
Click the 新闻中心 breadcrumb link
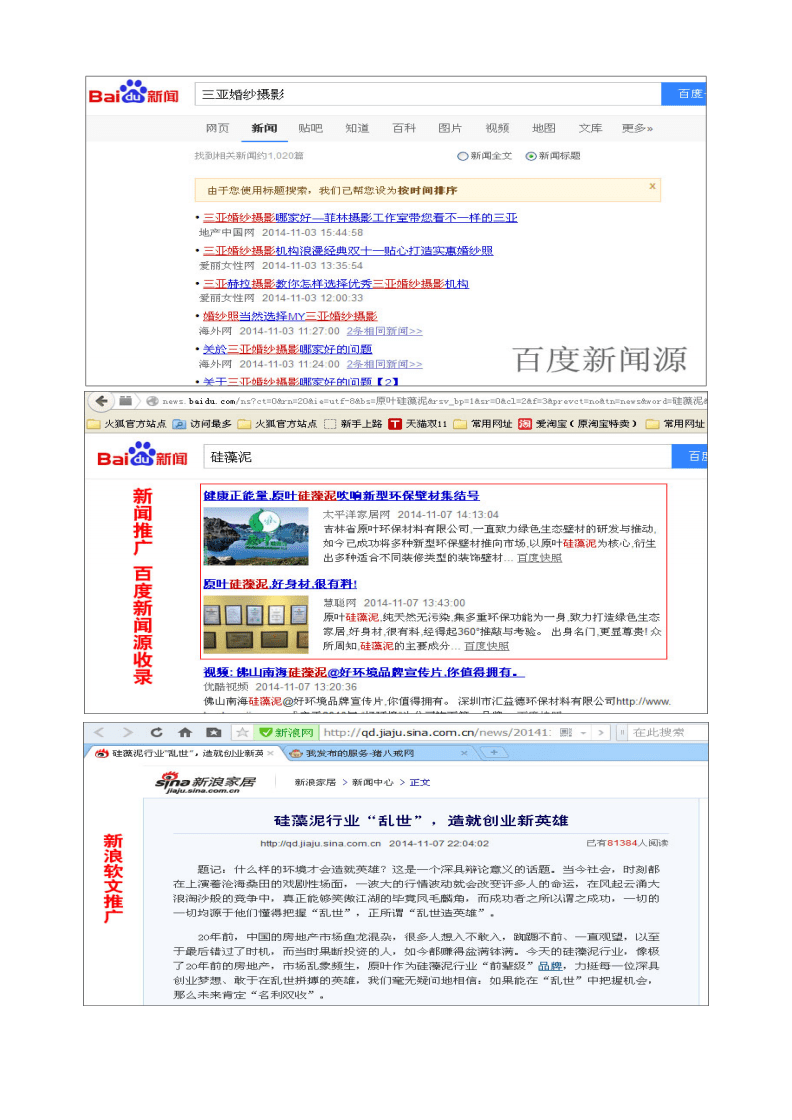pos(372,783)
